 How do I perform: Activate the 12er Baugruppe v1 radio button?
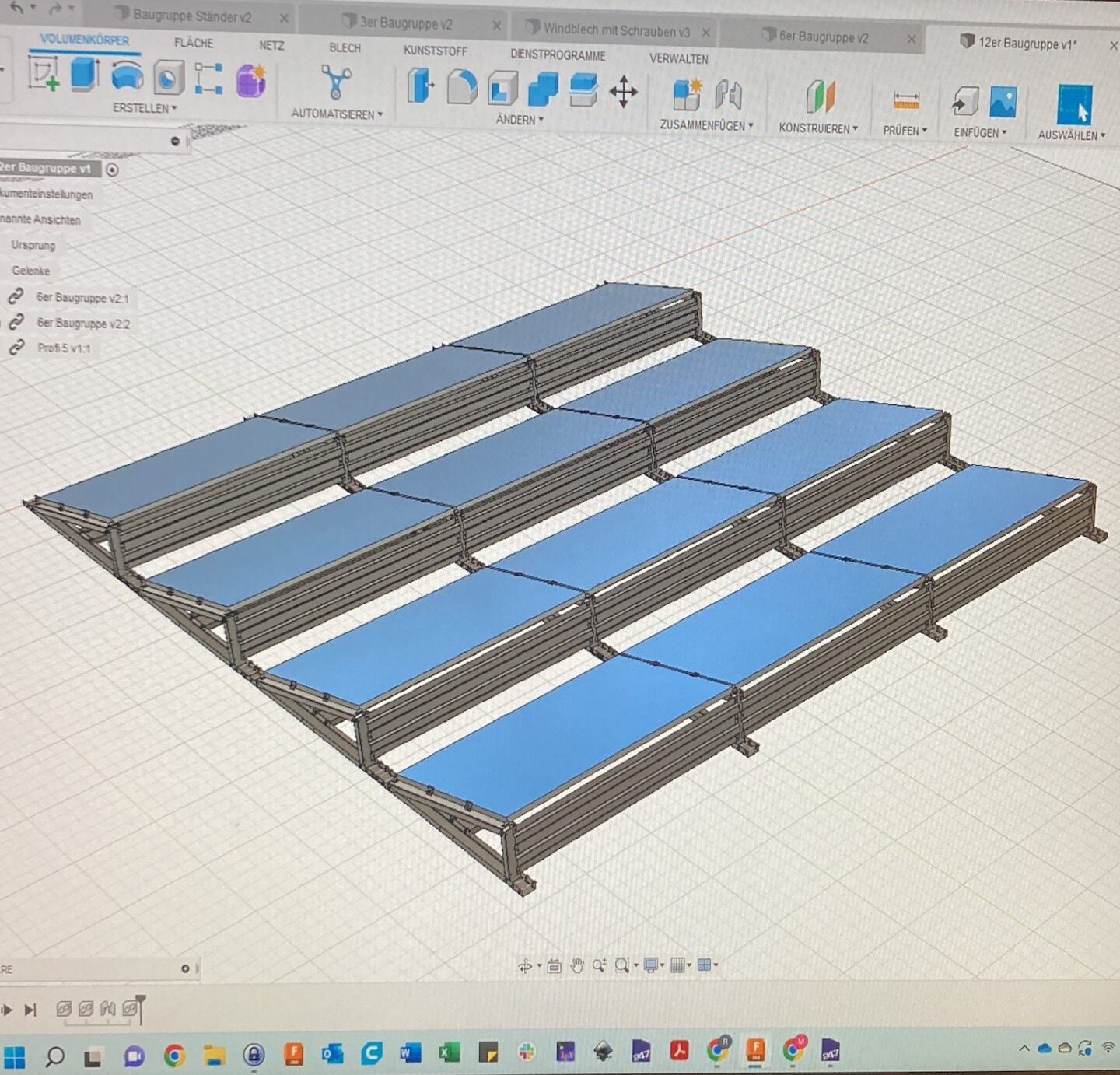point(113,170)
